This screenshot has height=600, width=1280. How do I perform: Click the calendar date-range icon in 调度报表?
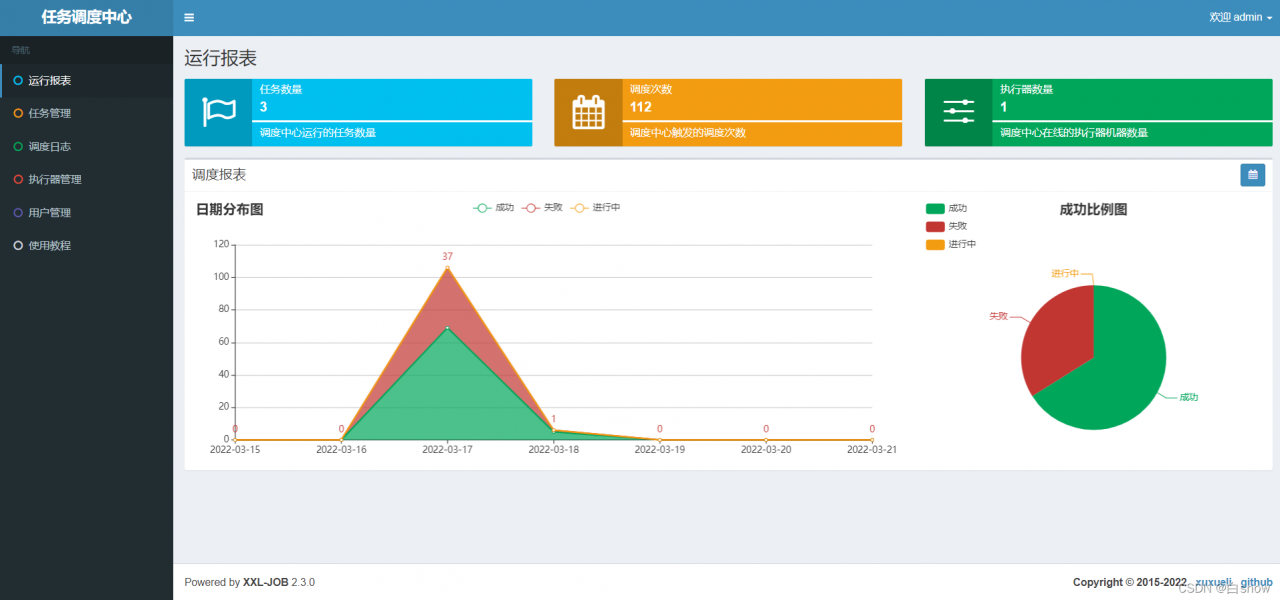[x=1252, y=175]
